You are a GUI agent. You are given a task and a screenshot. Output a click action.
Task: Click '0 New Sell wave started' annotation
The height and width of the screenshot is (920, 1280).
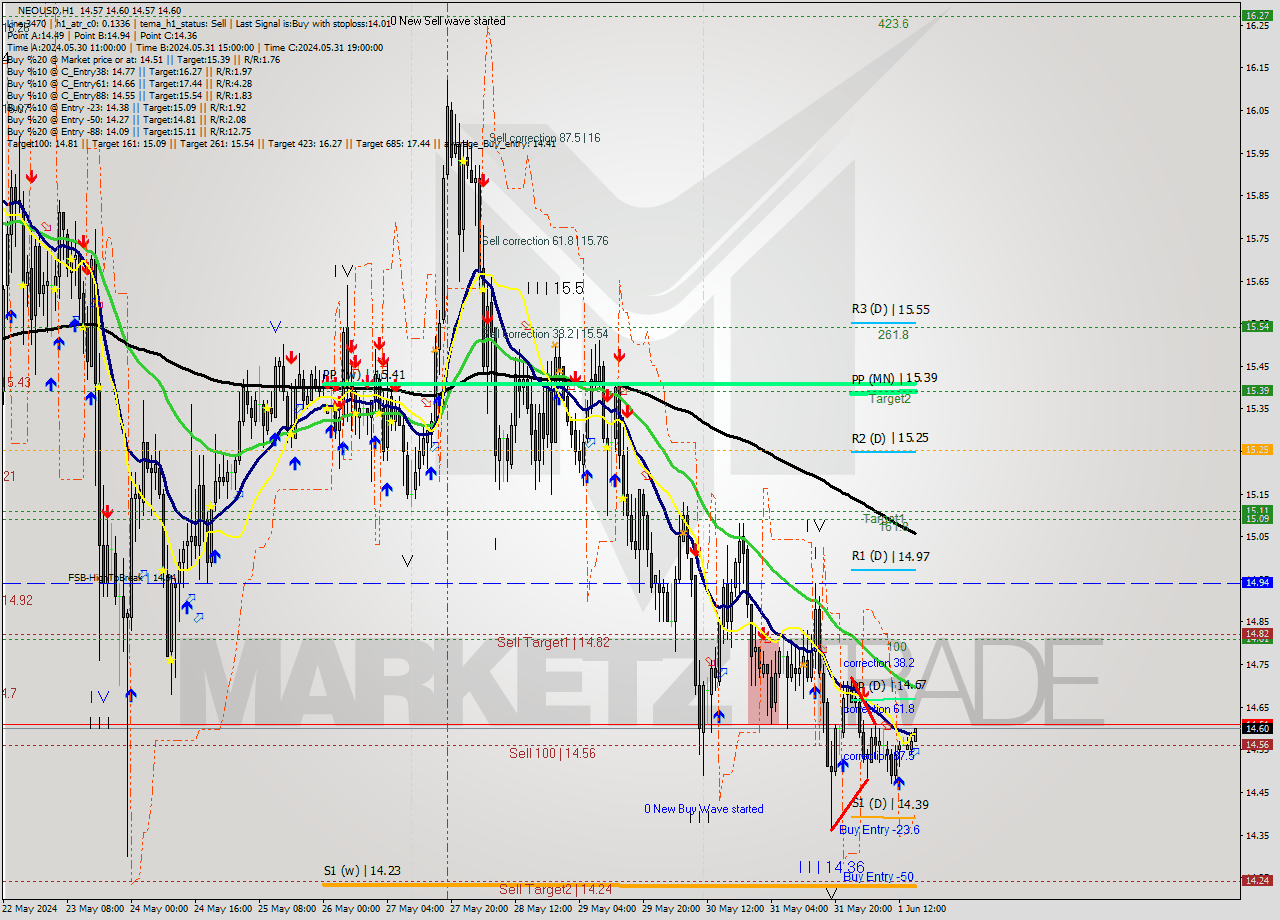(x=447, y=21)
